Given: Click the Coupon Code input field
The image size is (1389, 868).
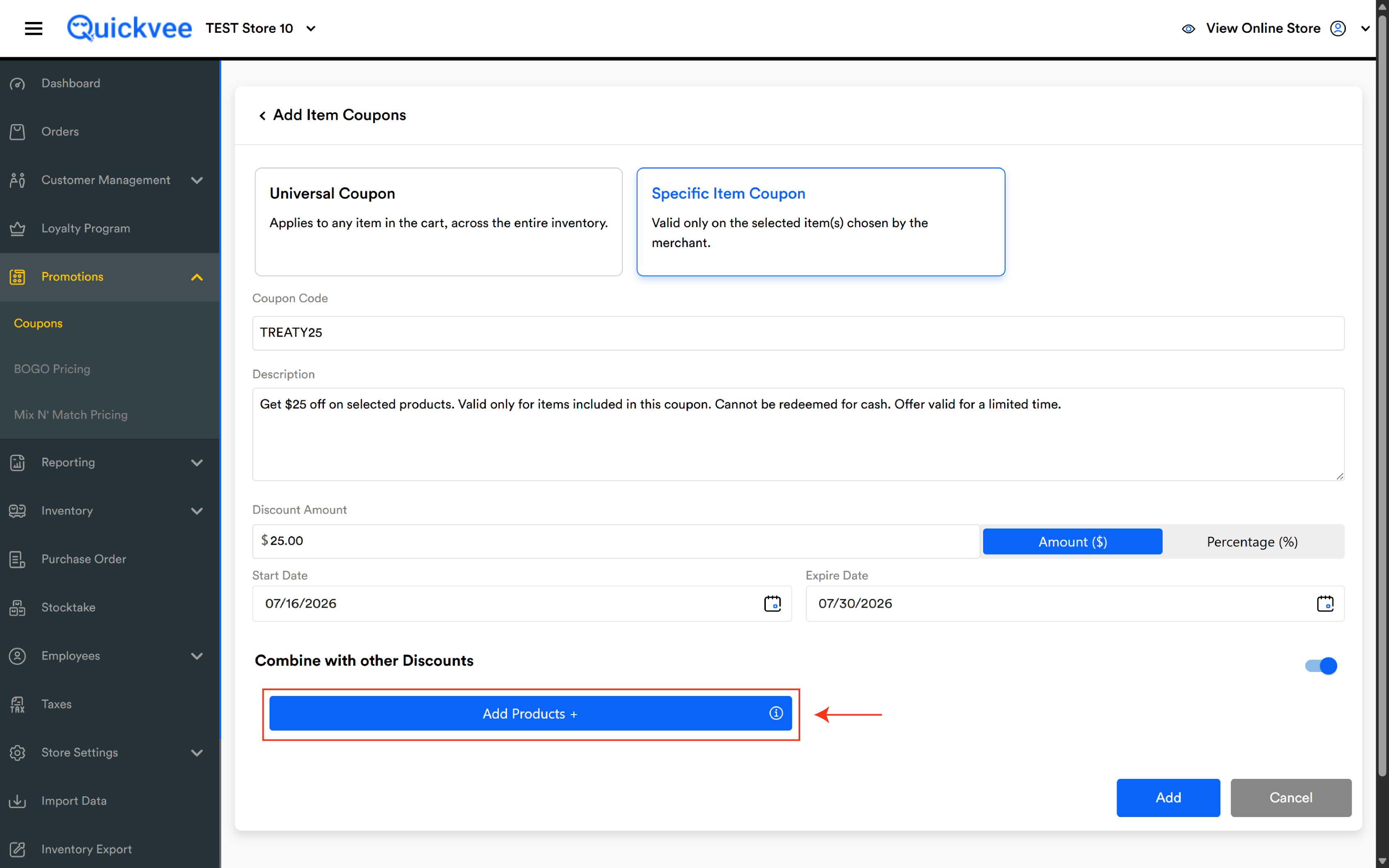Looking at the screenshot, I should 798,333.
